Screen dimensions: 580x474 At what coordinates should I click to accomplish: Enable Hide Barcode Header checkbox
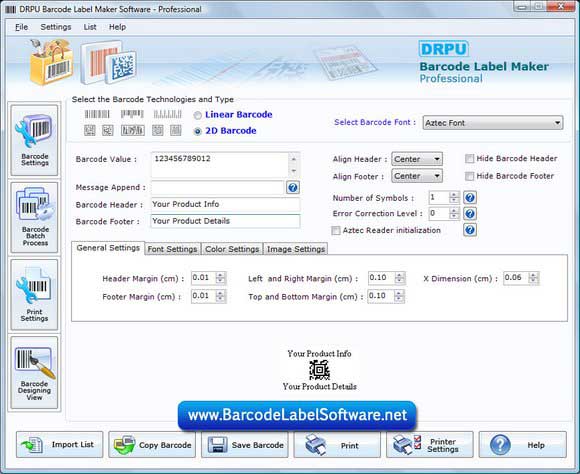pos(469,159)
